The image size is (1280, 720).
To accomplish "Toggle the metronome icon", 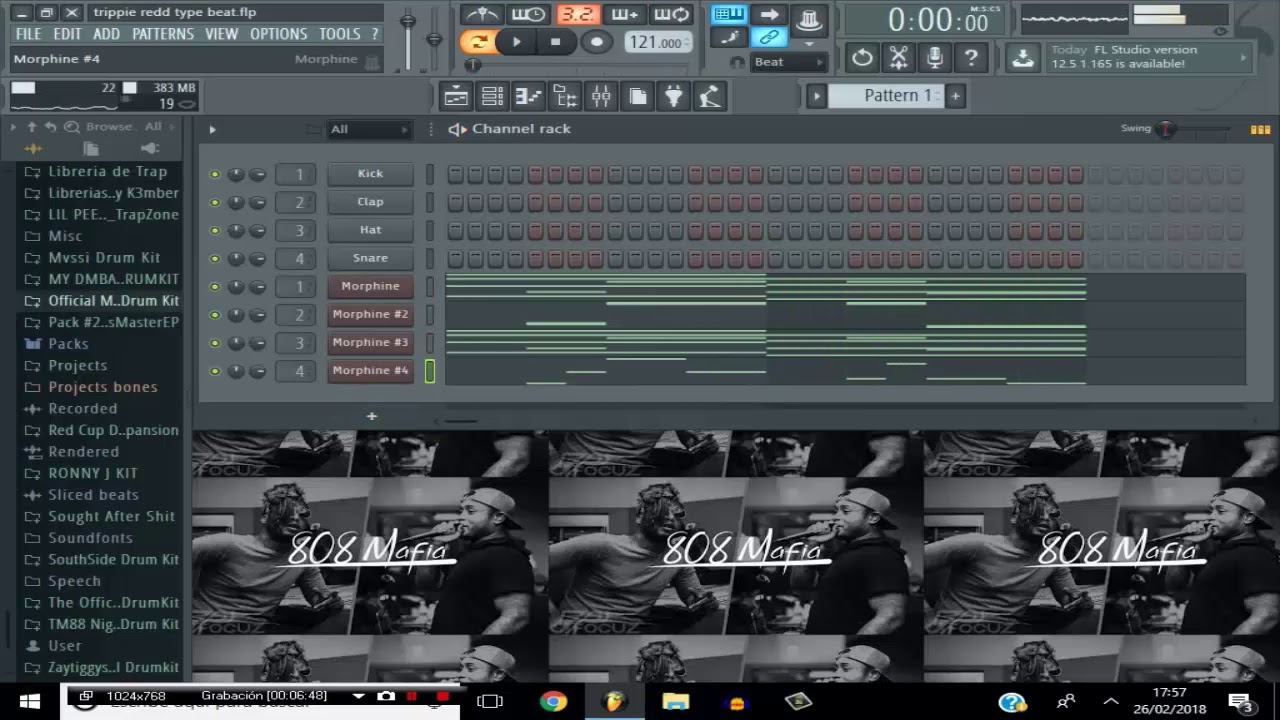I will pyautogui.click(x=481, y=15).
